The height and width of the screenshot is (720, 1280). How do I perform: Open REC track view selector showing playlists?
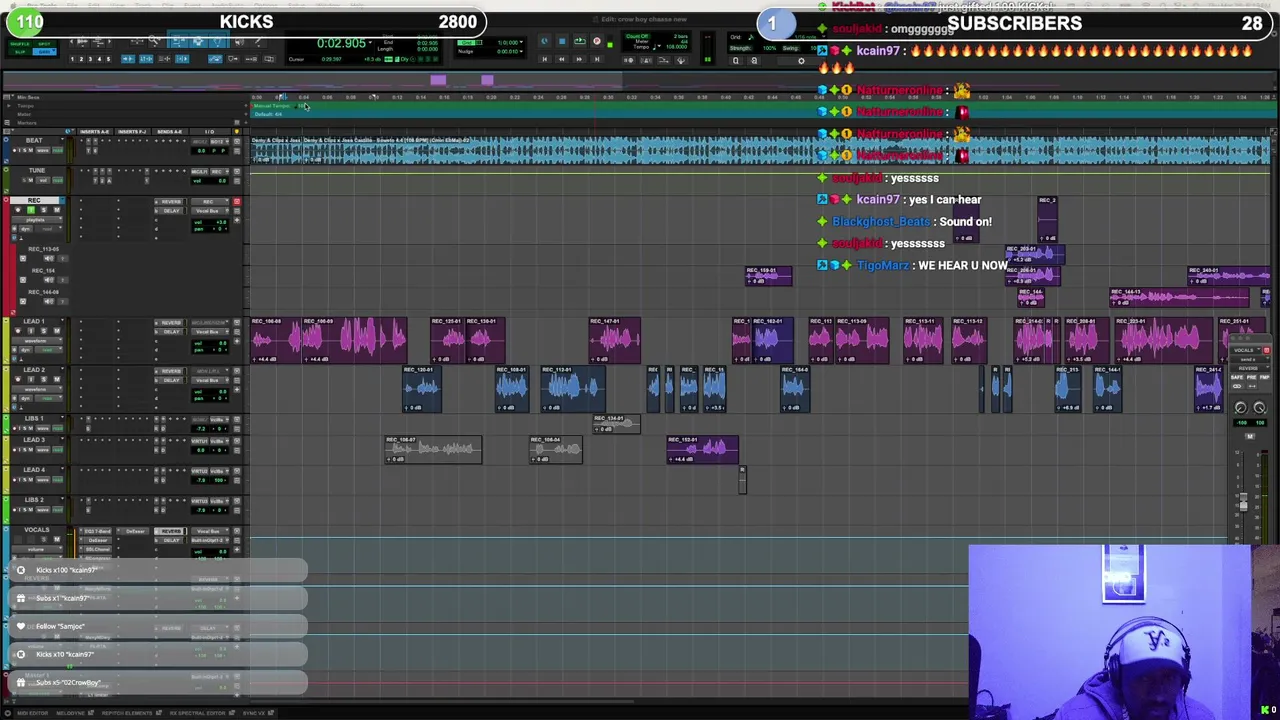pyautogui.click(x=37, y=220)
